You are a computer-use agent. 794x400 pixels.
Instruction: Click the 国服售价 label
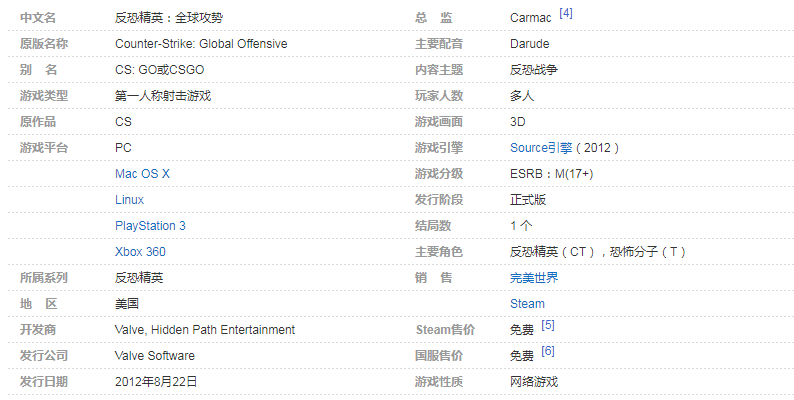pos(439,355)
